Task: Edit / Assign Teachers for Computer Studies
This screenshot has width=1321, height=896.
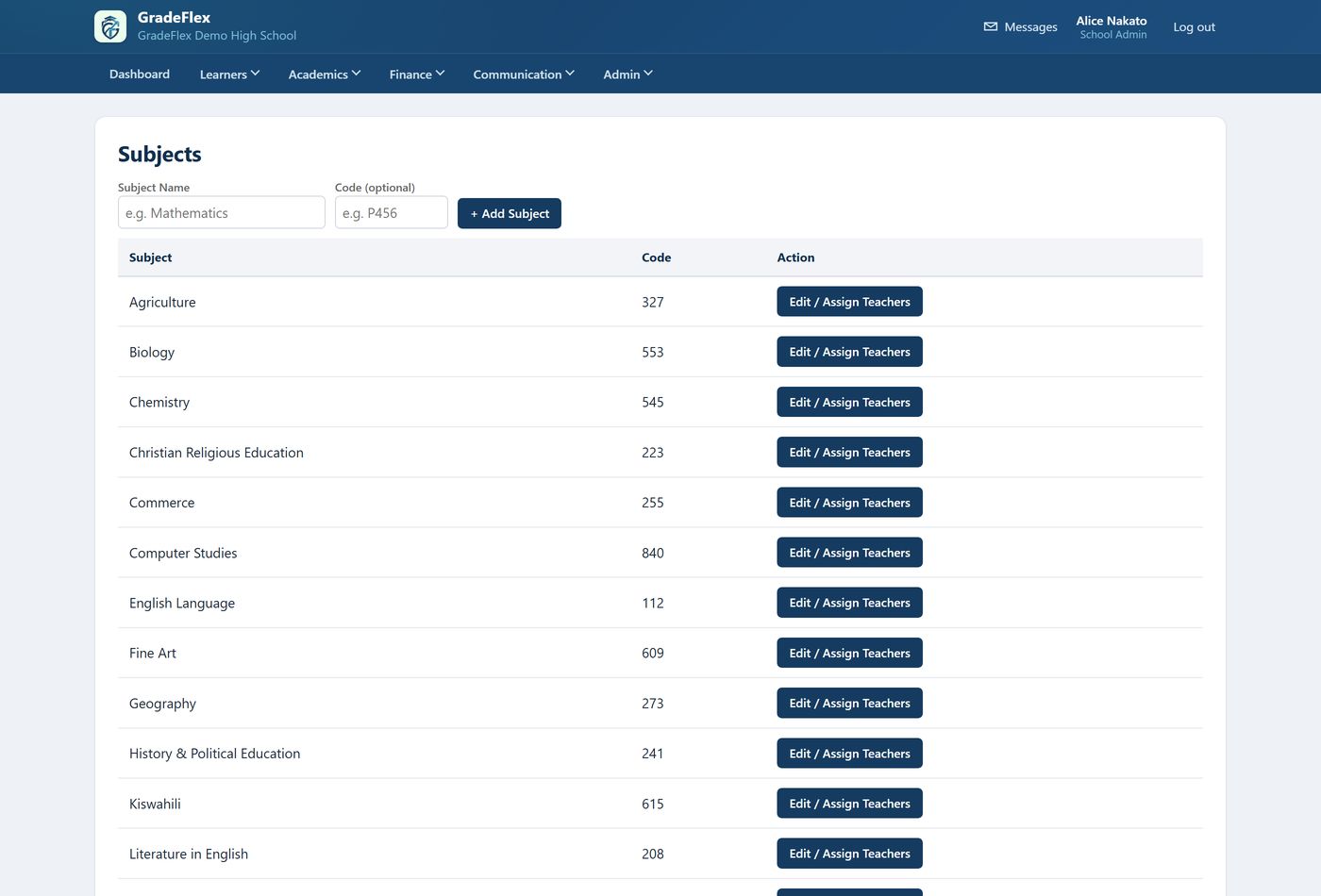Action: point(849,553)
